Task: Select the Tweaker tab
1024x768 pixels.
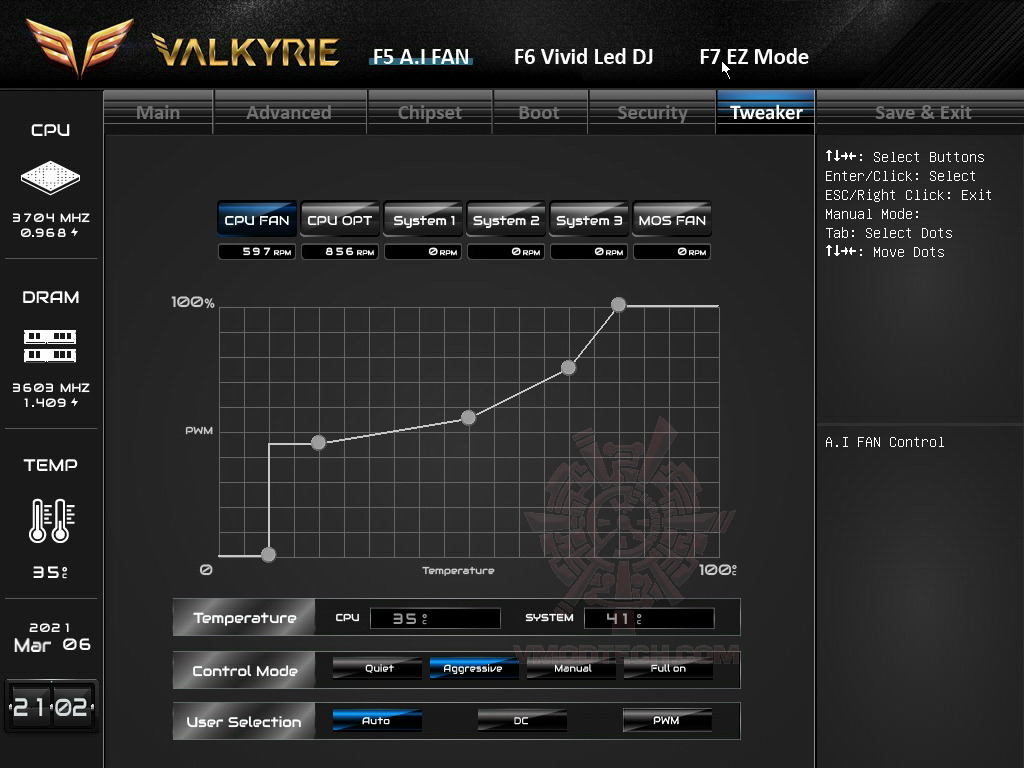Action: 766,112
